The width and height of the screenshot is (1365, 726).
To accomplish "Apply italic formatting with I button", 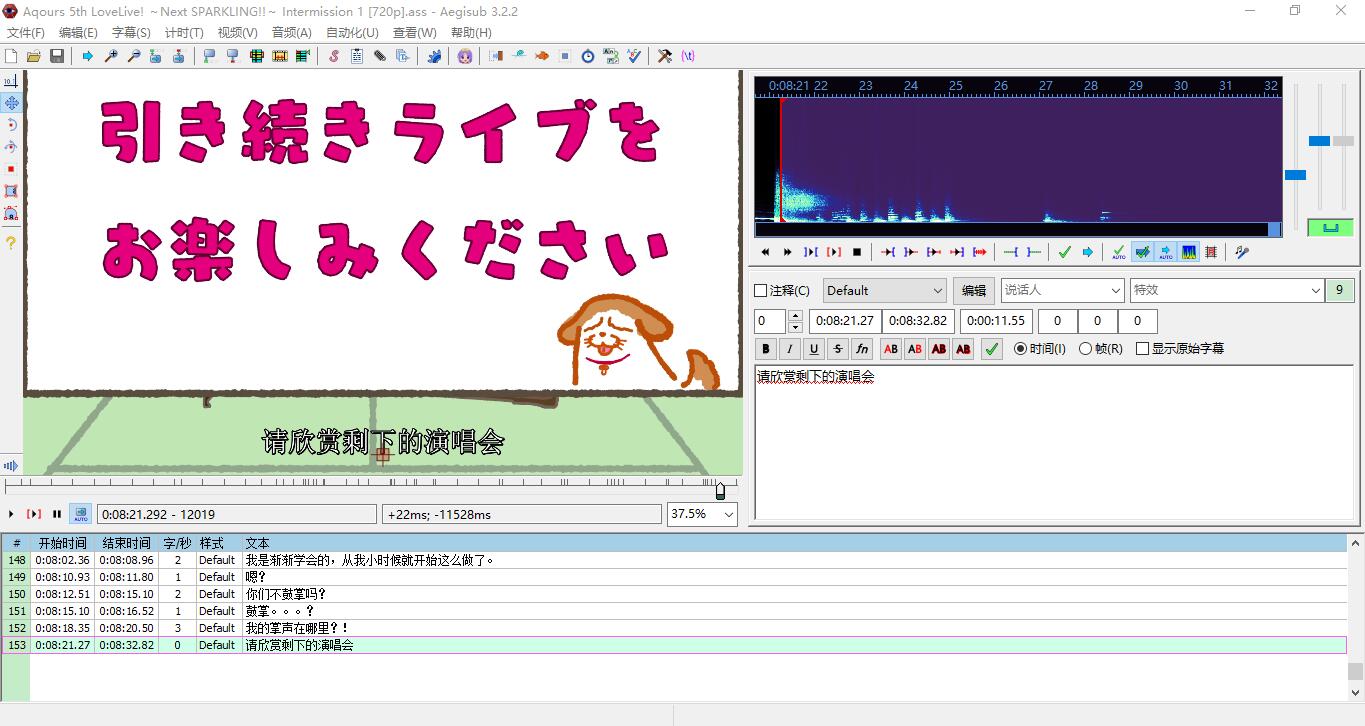I will point(790,349).
